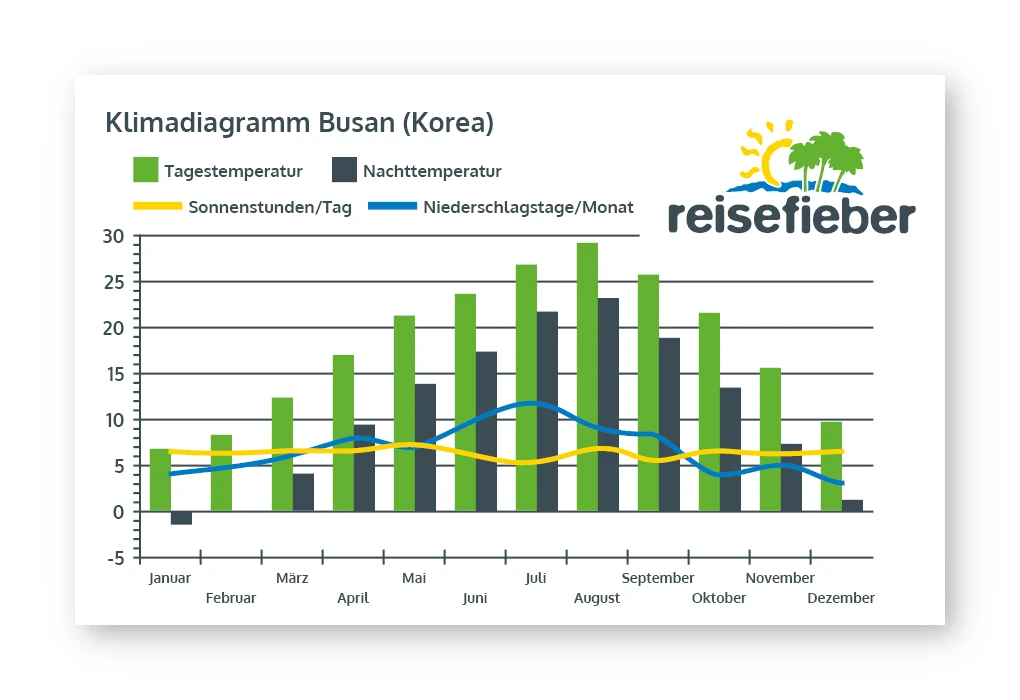Select the tallest green bar for August
This screenshot has width=1020, height=700.
pyautogui.click(x=587, y=376)
